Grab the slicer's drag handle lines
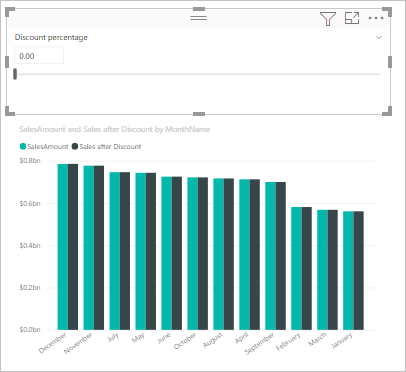Screen dimensions: 406x372 pyautogui.click(x=199, y=17)
